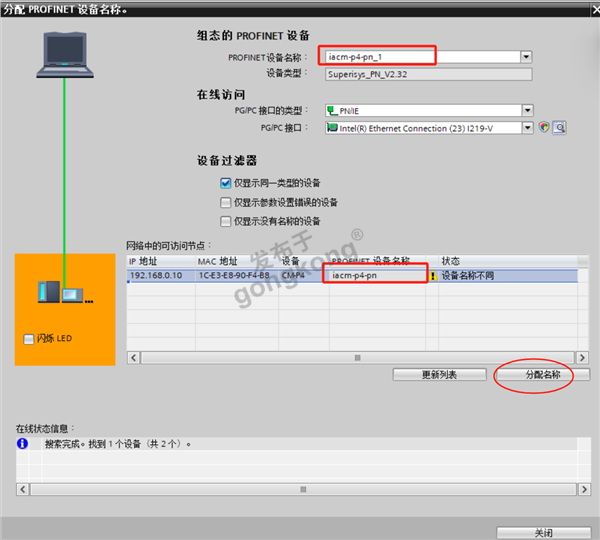The width and height of the screenshot is (600, 540).
Task: Click the 分配名称 button
Action: (543, 374)
